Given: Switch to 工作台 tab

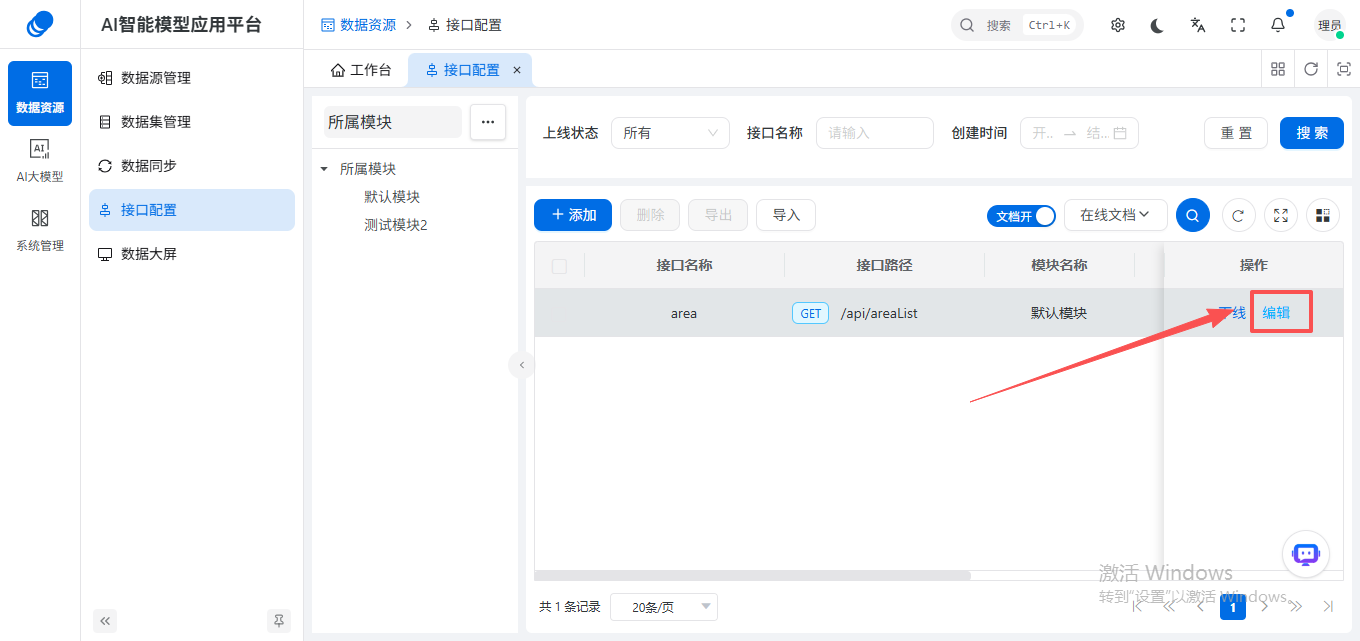Looking at the screenshot, I should [x=361, y=70].
